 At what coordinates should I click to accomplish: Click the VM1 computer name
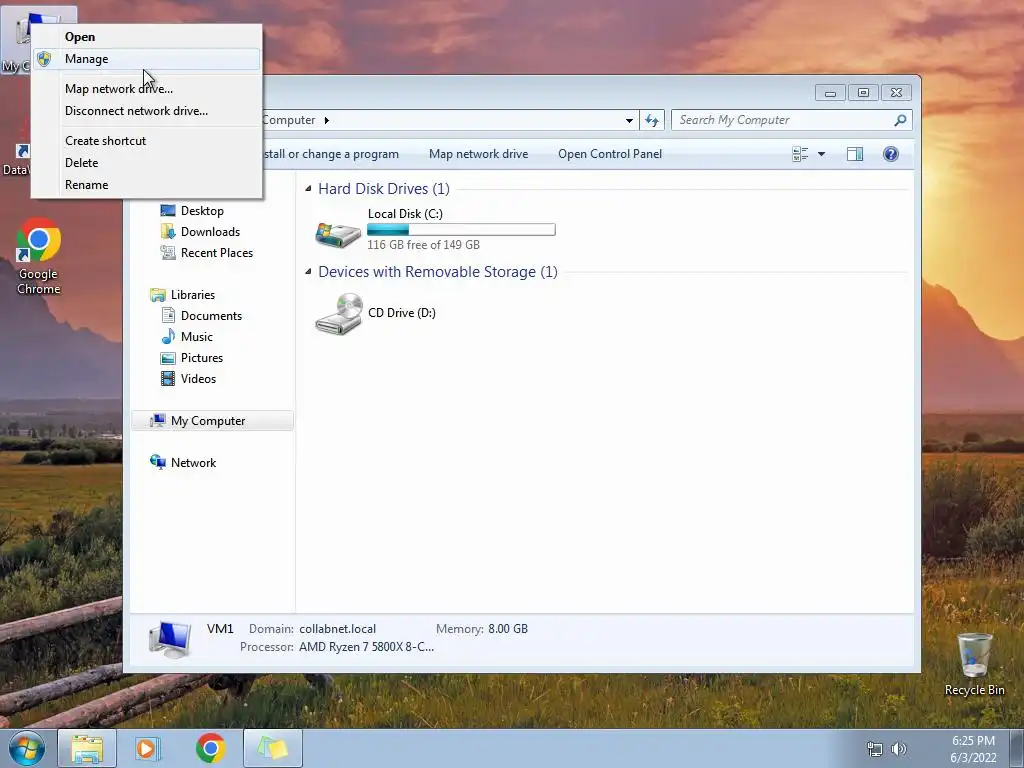220,629
